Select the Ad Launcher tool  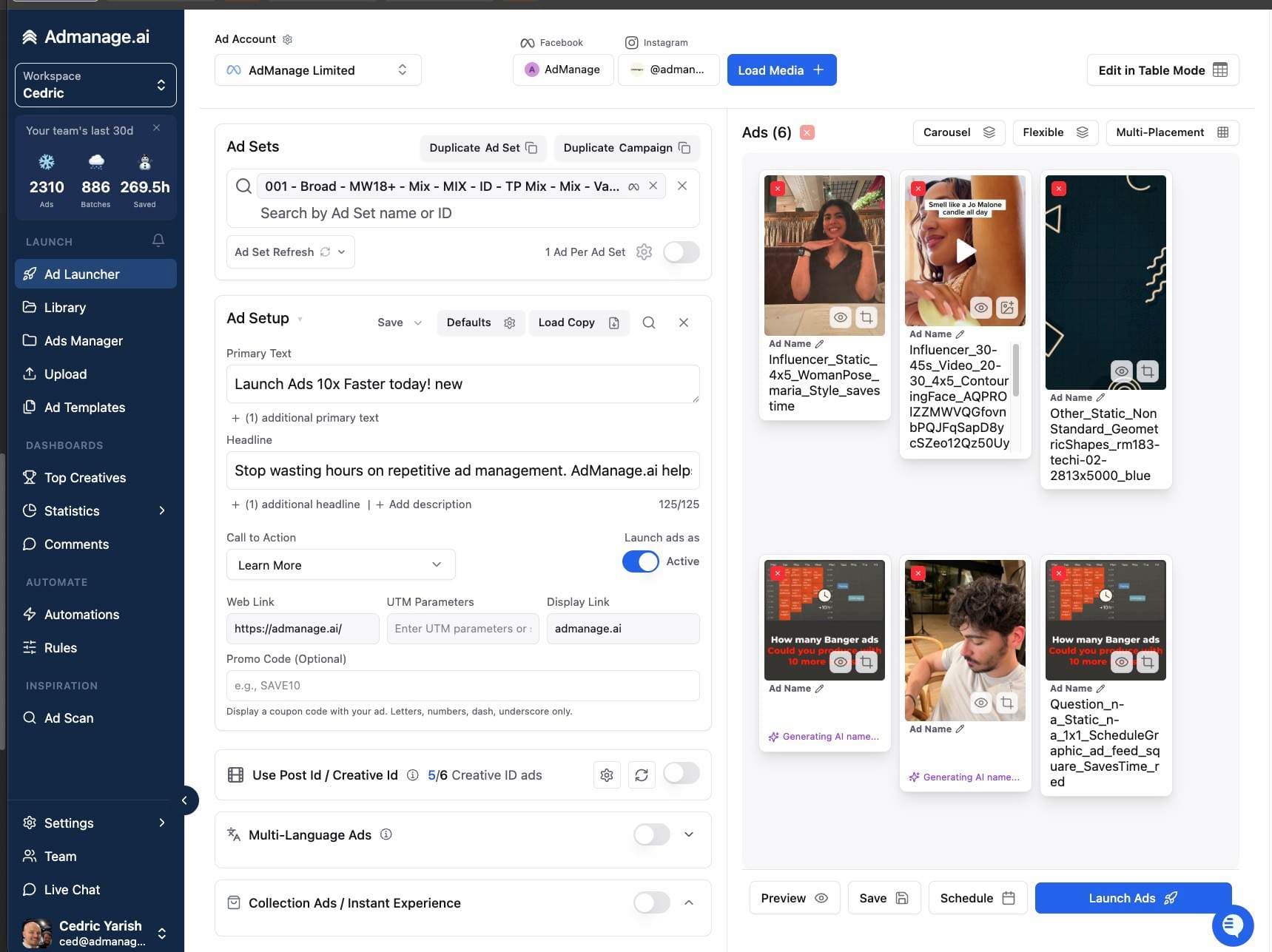[x=81, y=274]
